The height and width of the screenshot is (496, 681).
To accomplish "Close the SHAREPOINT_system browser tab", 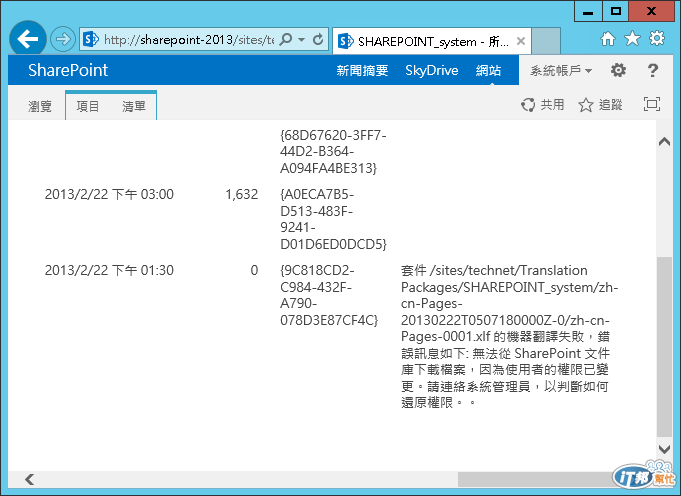I will tap(521, 41).
